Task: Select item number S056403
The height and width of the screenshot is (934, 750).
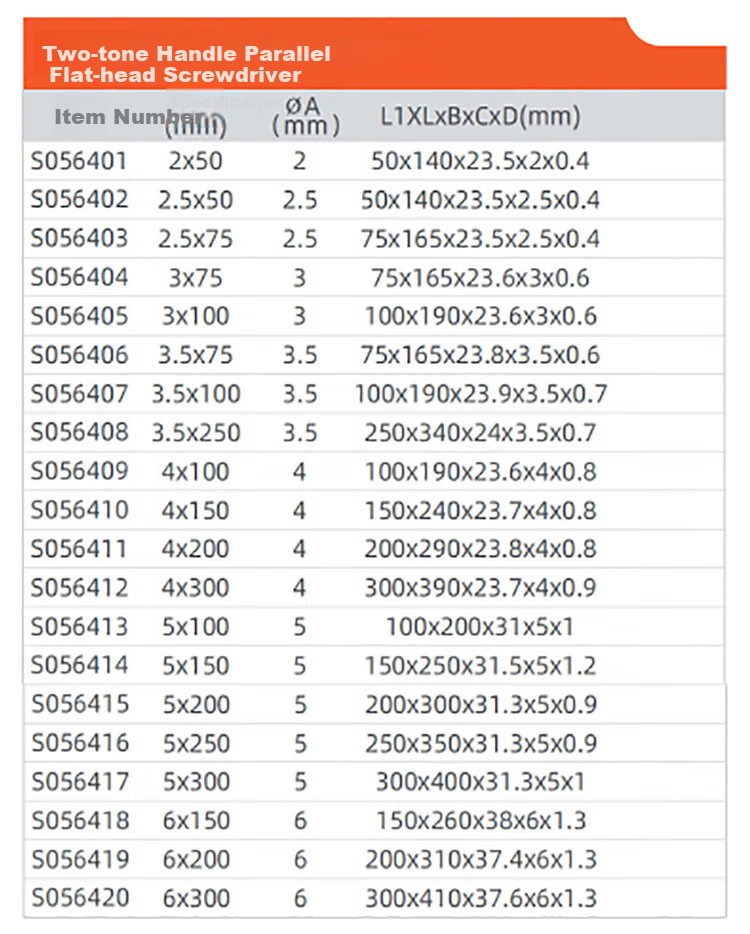Action: coord(79,238)
